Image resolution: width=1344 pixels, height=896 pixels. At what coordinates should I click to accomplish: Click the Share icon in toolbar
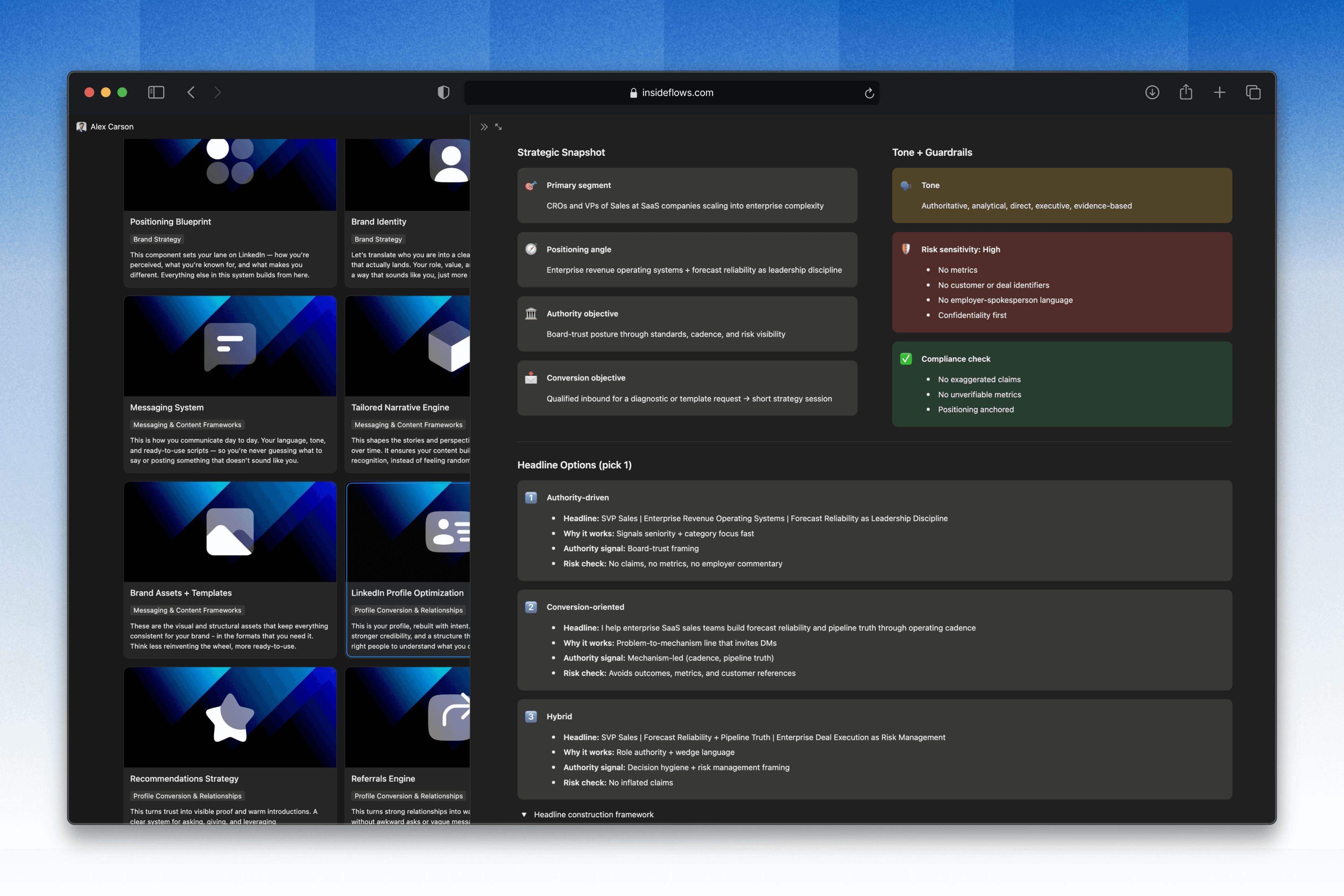click(1186, 92)
